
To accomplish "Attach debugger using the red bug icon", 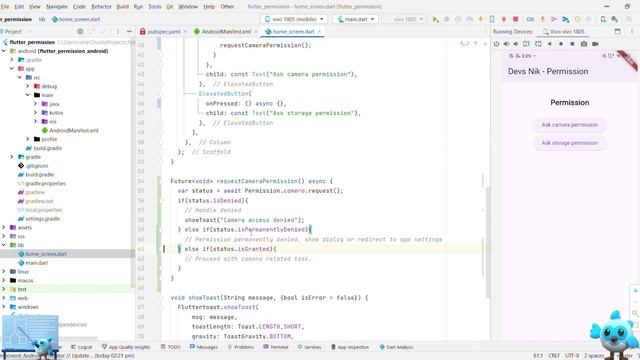I will tap(504, 19).
